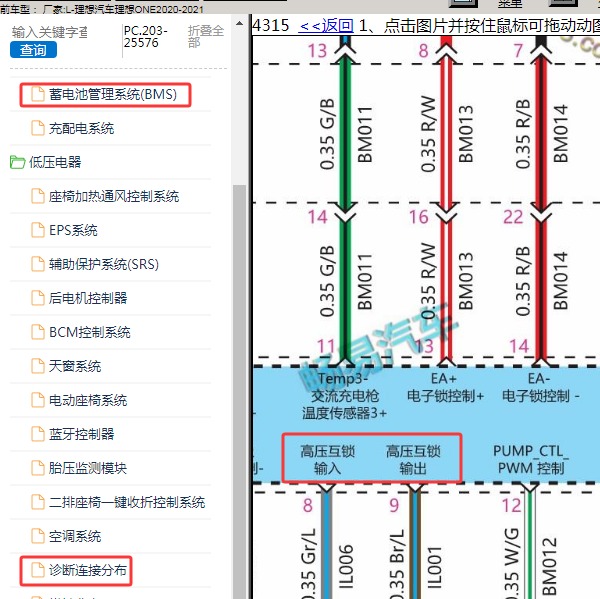Click document icon beside 天窗系统
Viewport: 600px width, 599px height.
(38, 366)
